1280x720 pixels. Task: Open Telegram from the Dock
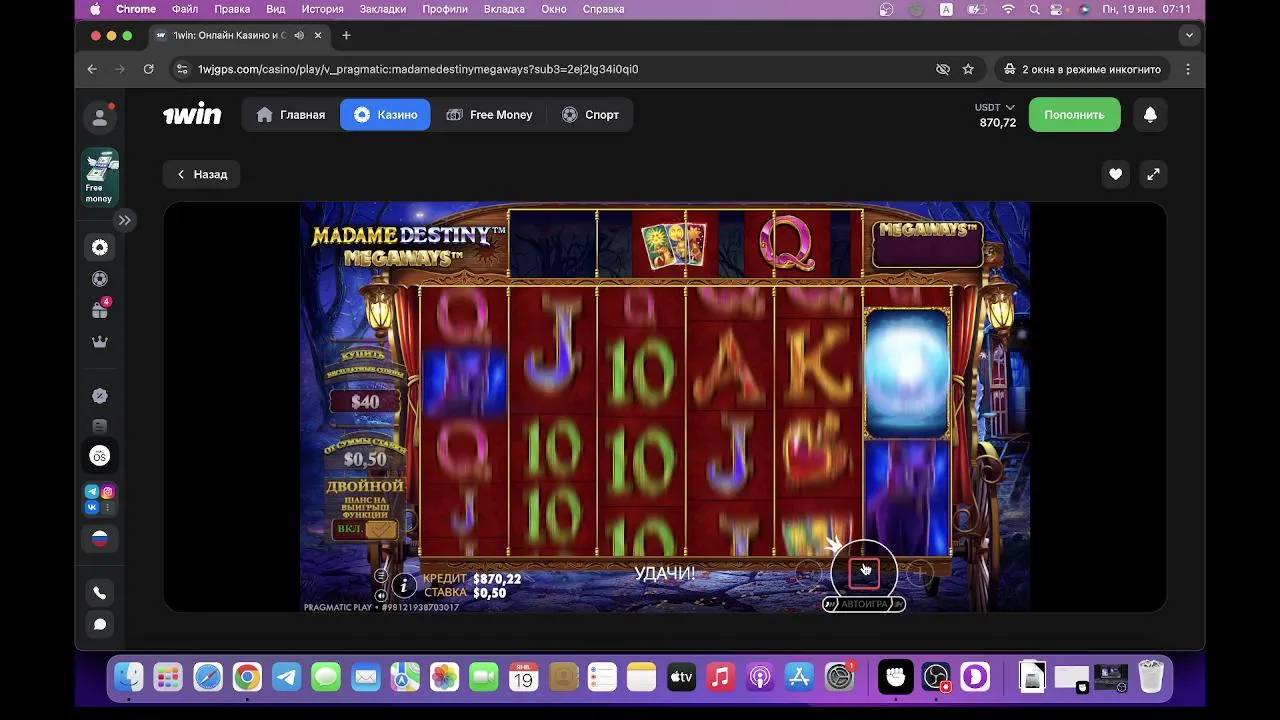(x=287, y=677)
